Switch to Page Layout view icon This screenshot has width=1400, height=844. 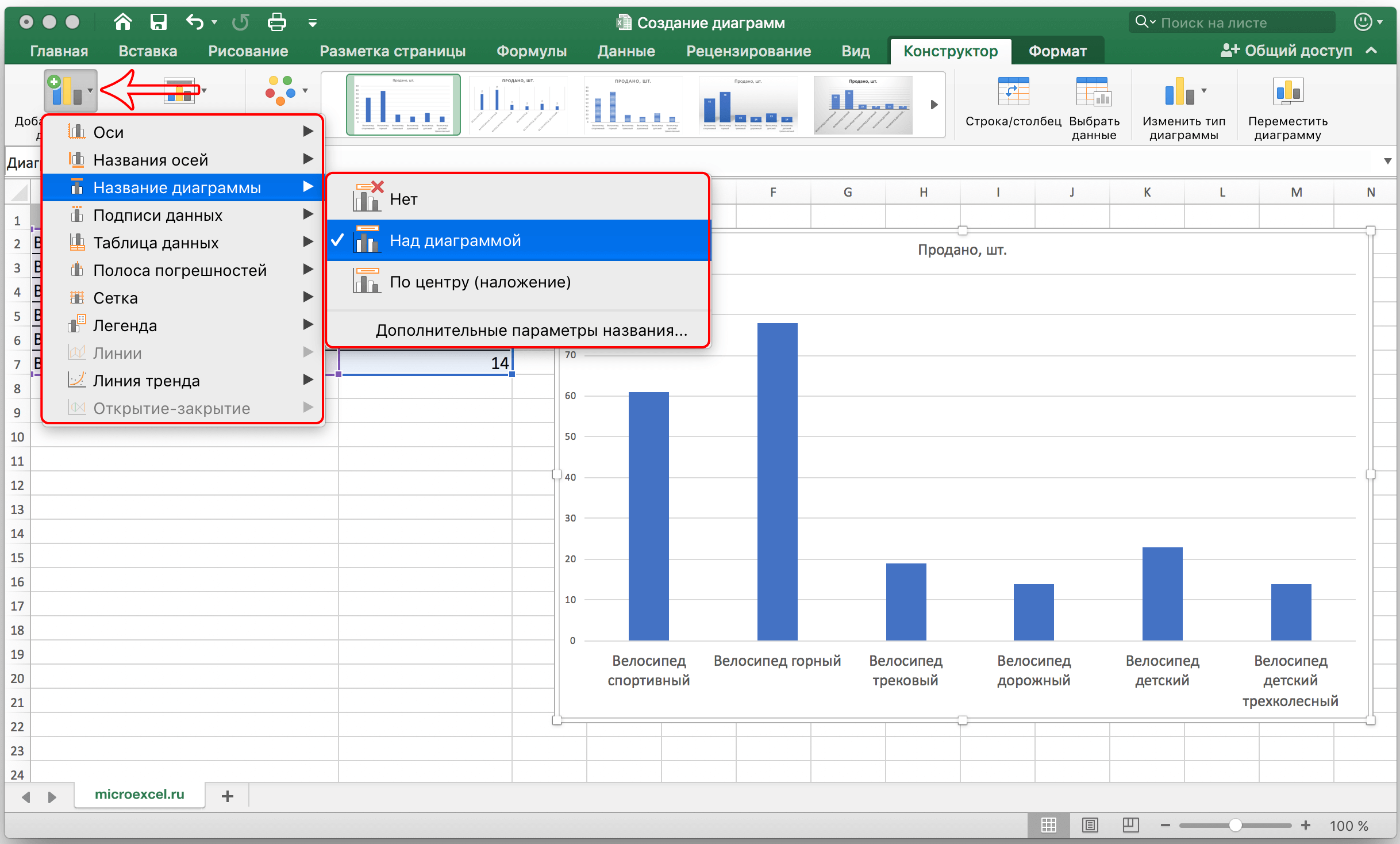click(x=1090, y=826)
